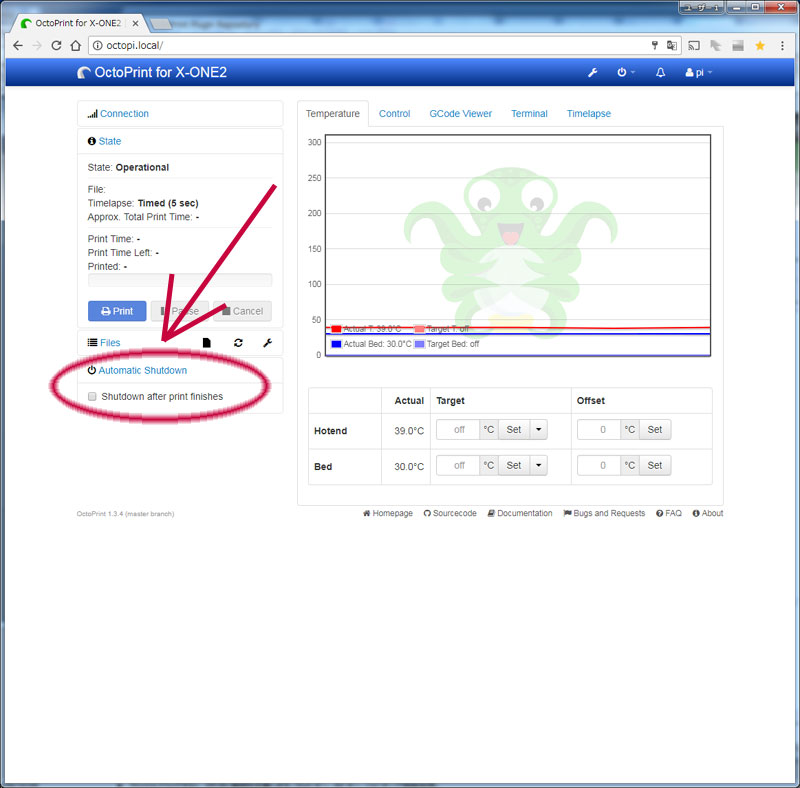Click the Pause button
The height and width of the screenshot is (788, 800).
180,311
